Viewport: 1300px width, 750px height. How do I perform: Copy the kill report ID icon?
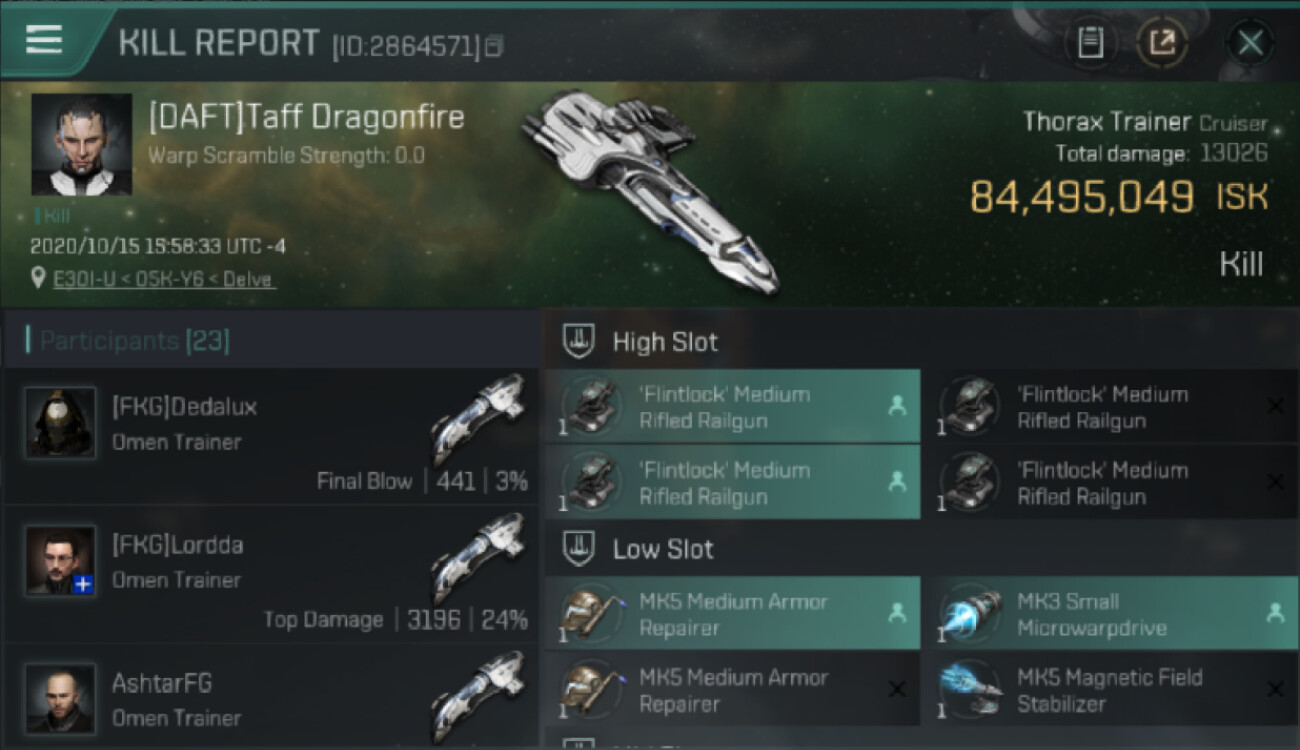(495, 46)
